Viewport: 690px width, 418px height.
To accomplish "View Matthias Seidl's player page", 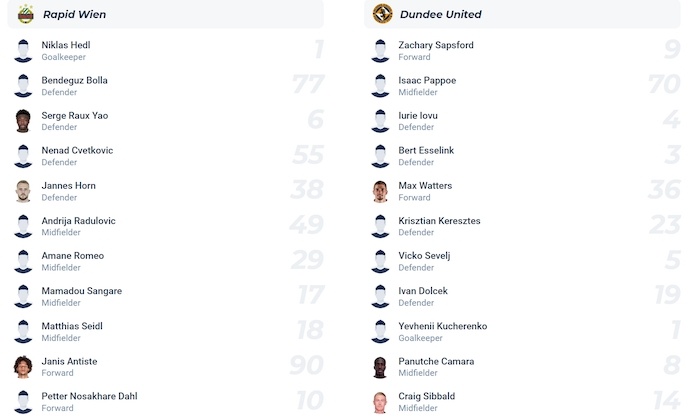I will click(x=72, y=326).
